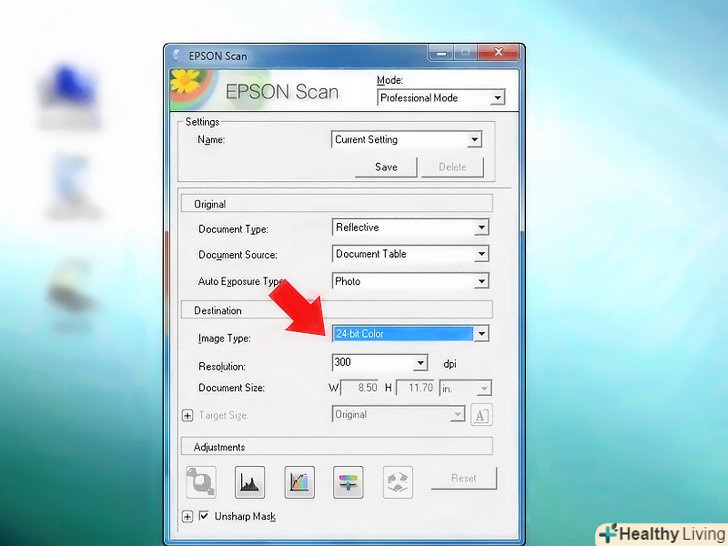Click the Original section header
The image size is (728, 546).
click(337, 204)
